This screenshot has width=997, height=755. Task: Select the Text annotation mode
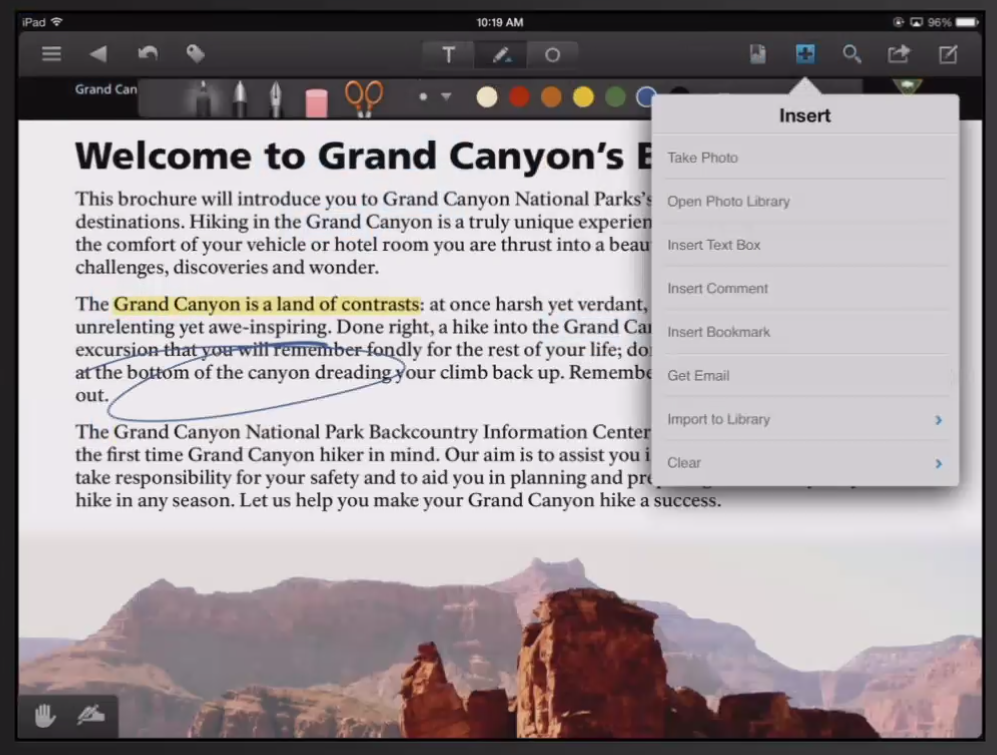(x=448, y=55)
